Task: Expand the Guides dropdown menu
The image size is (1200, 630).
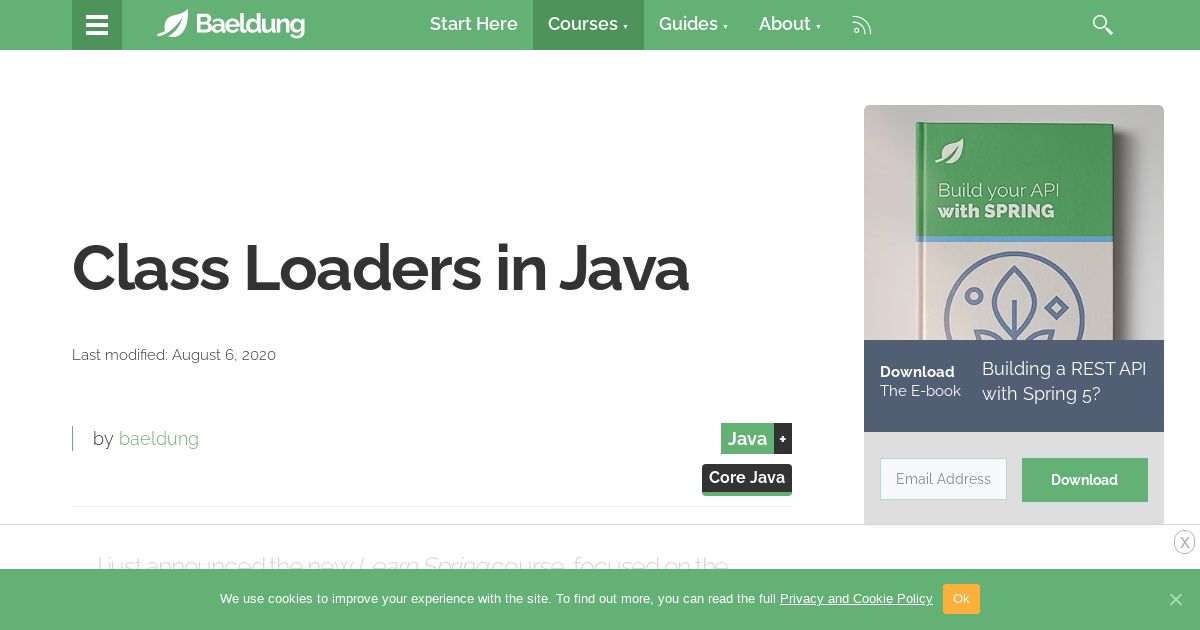Action: [693, 24]
